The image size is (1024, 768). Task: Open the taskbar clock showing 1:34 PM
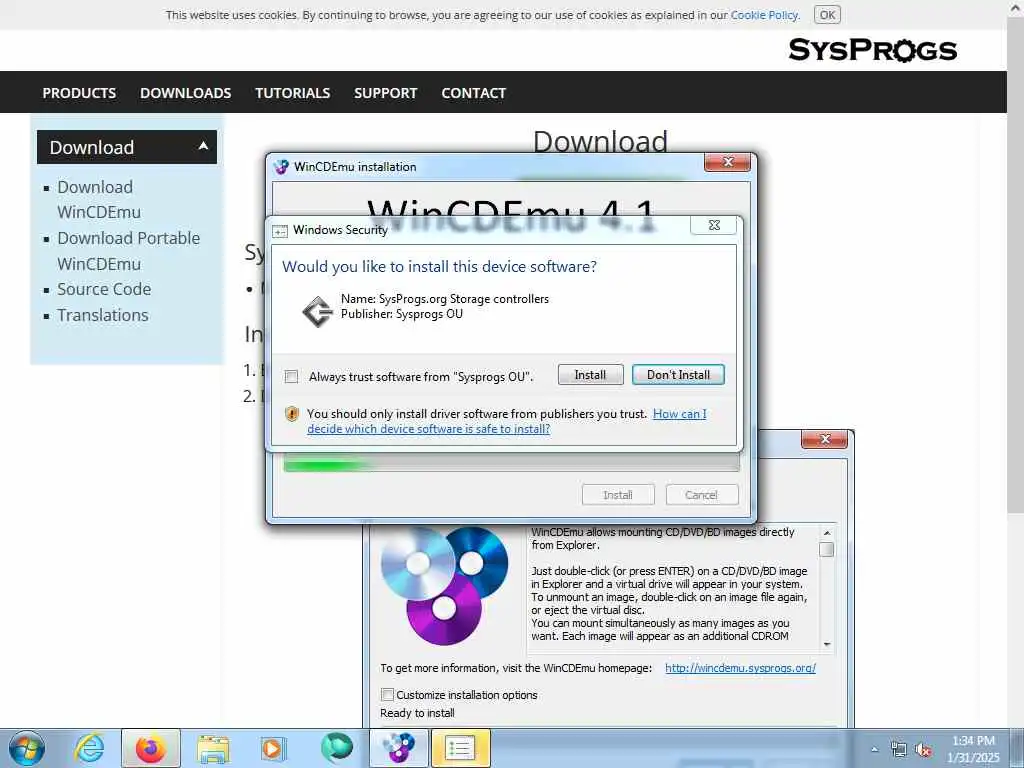click(973, 749)
